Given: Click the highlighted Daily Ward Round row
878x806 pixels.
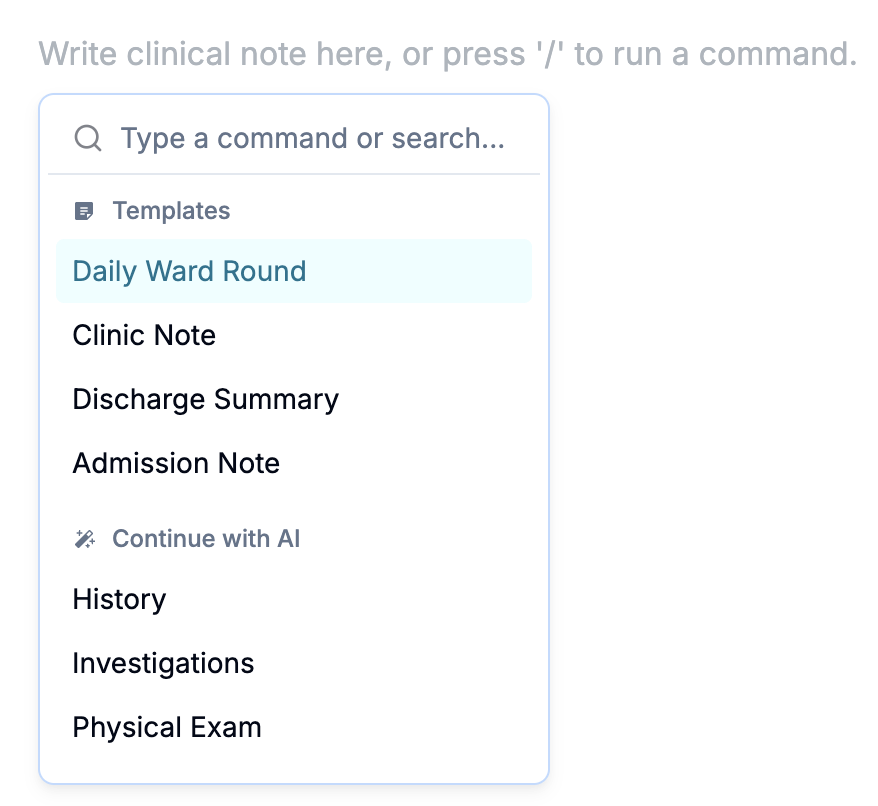Looking at the screenshot, I should pyautogui.click(x=293, y=271).
